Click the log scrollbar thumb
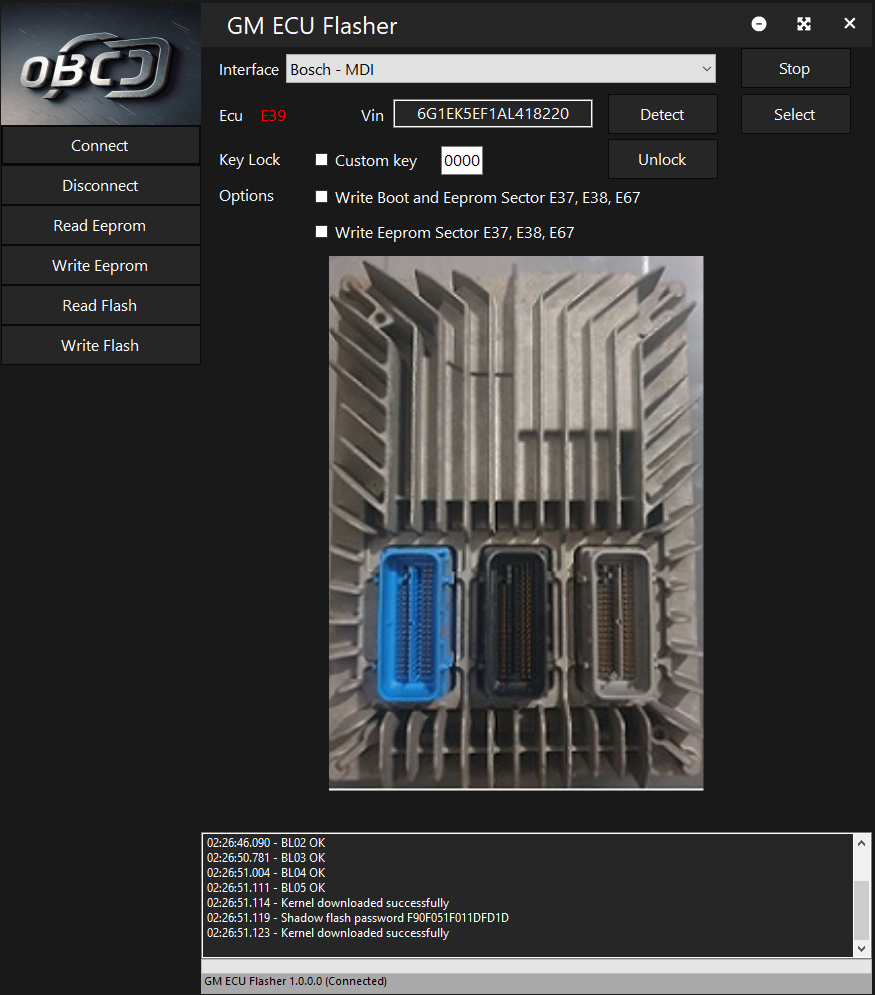This screenshot has width=875, height=995. (x=861, y=909)
